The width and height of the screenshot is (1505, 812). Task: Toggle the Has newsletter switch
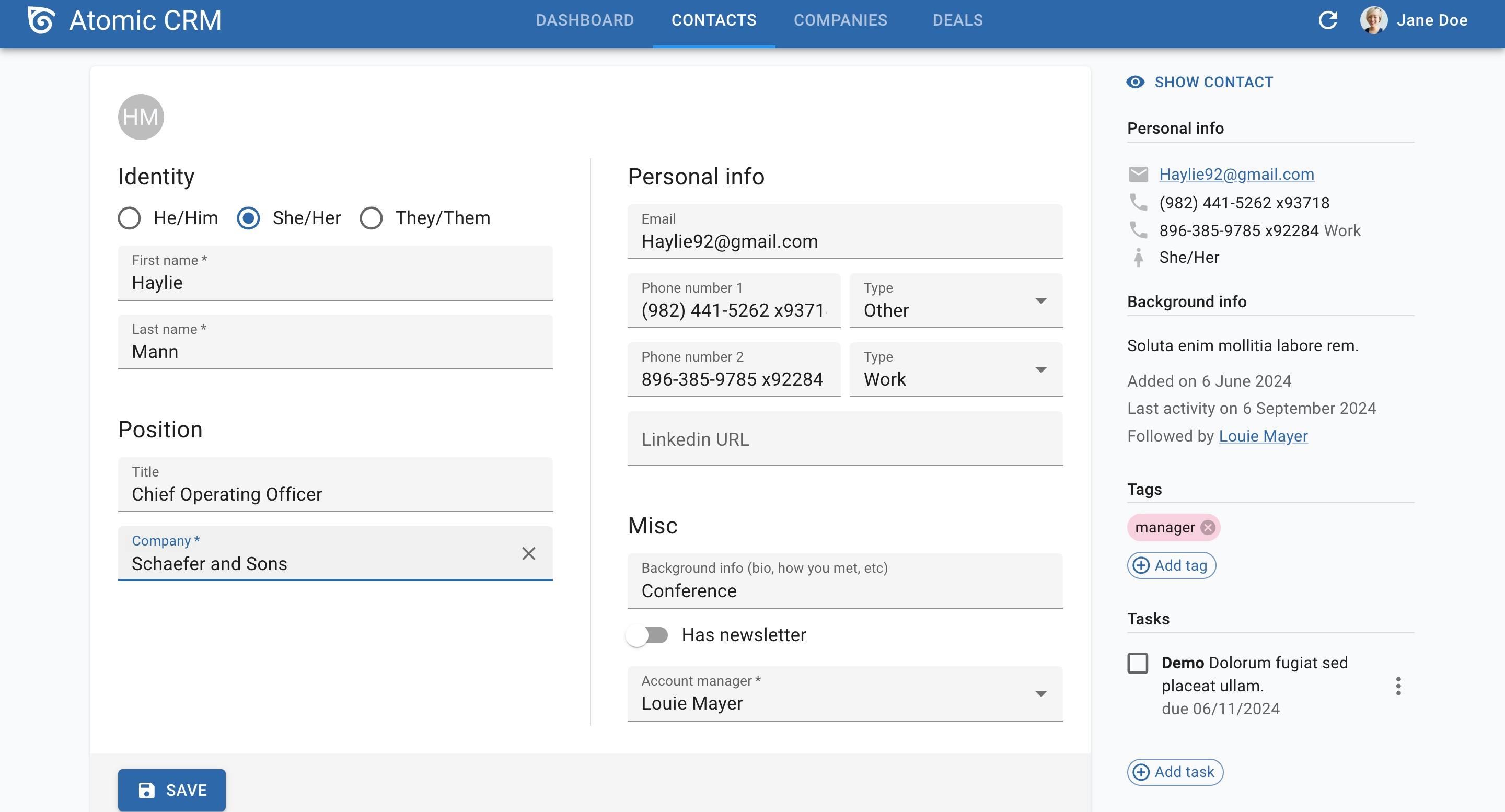coord(647,635)
